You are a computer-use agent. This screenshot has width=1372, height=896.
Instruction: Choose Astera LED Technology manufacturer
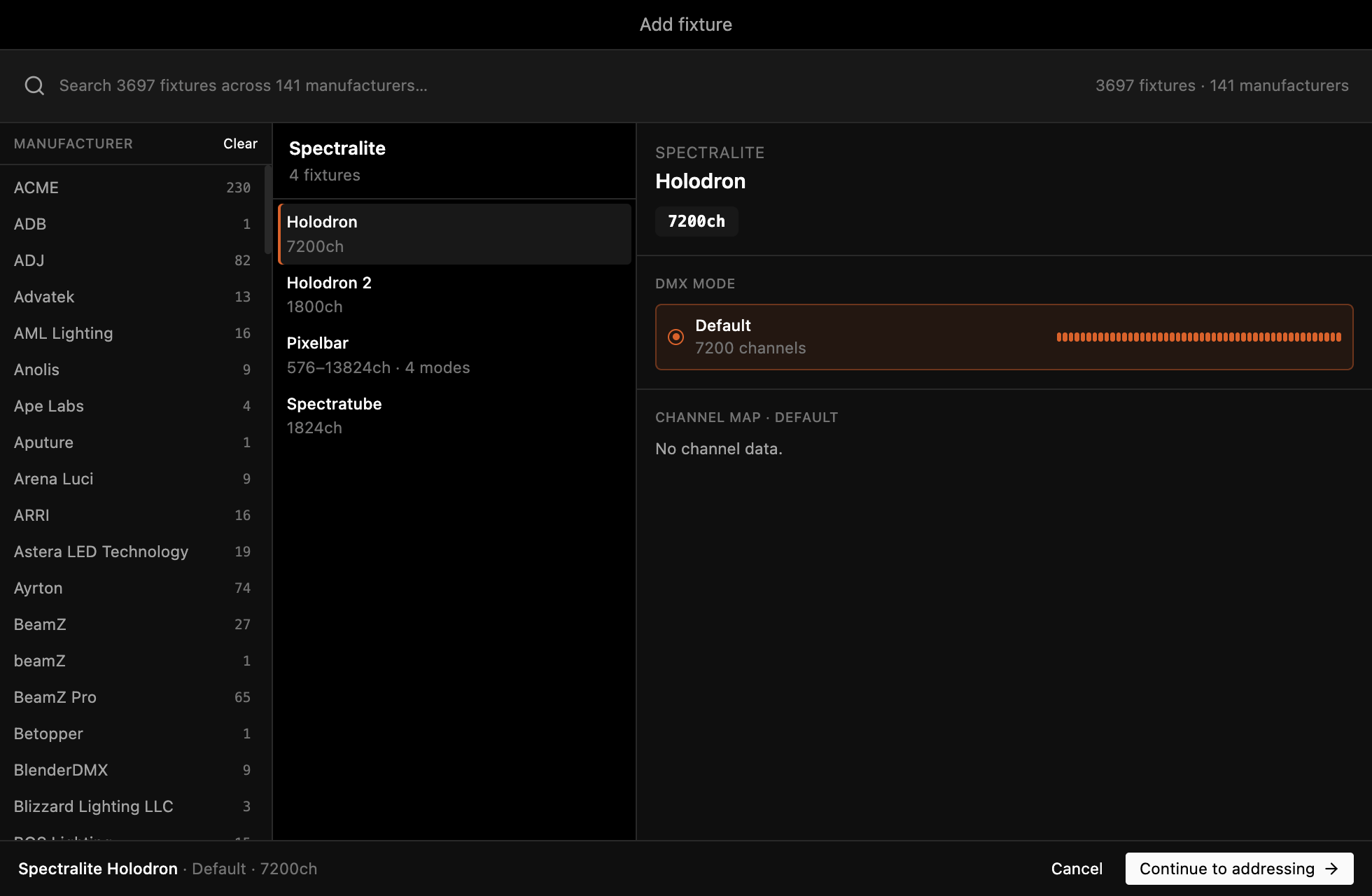tap(132, 552)
